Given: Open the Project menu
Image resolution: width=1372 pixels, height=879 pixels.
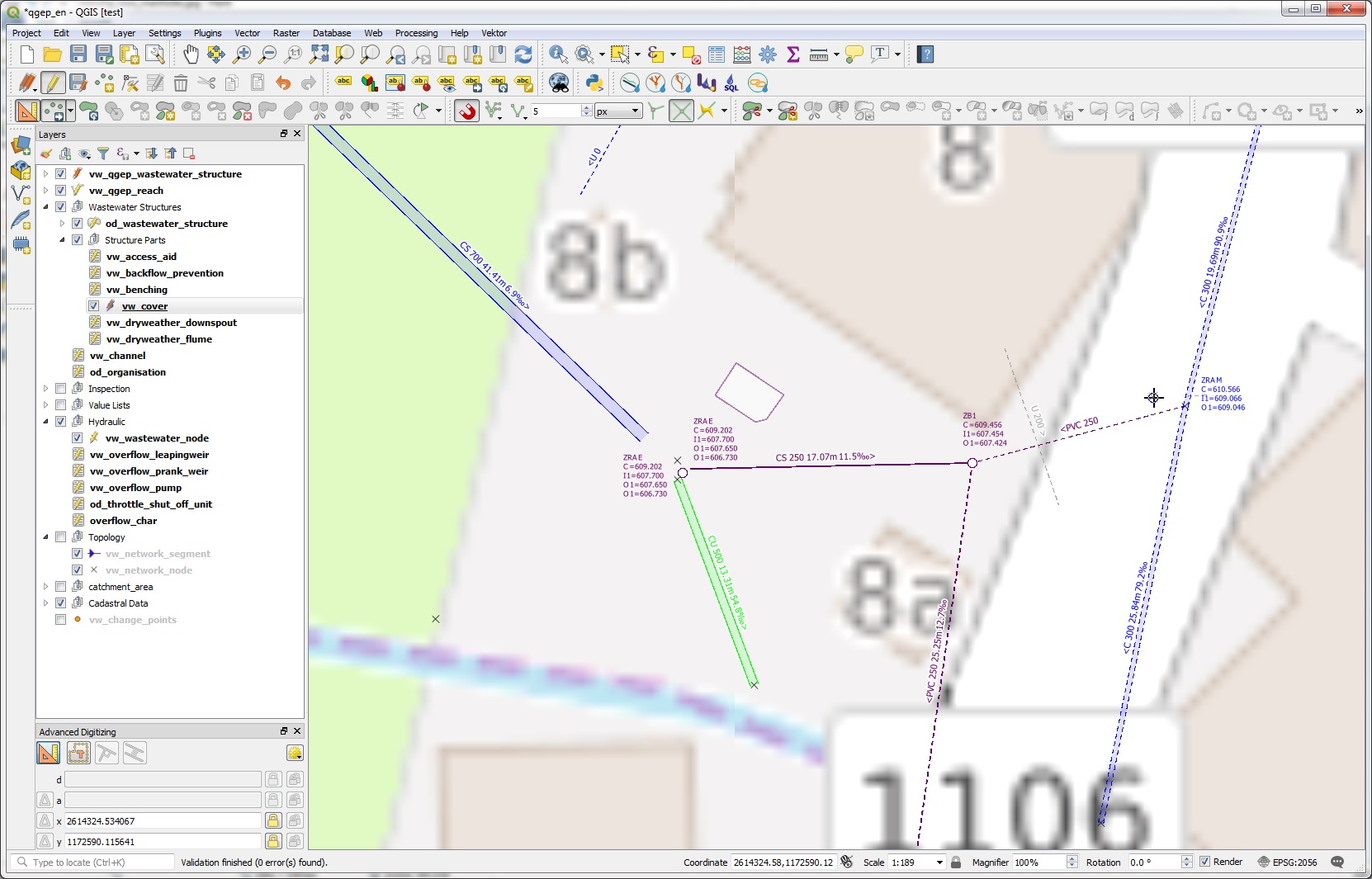Looking at the screenshot, I should 26,33.
